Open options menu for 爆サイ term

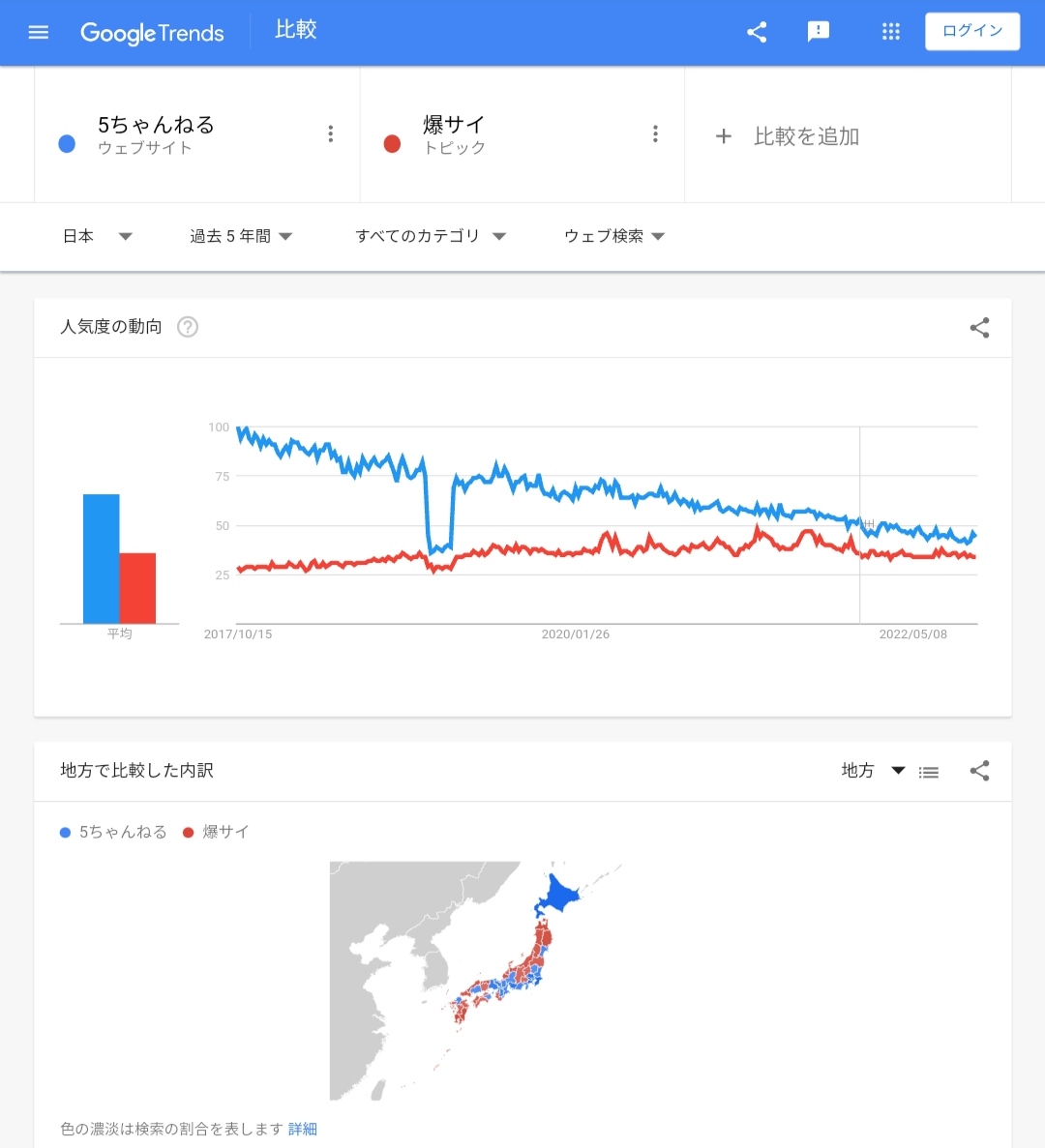655,134
